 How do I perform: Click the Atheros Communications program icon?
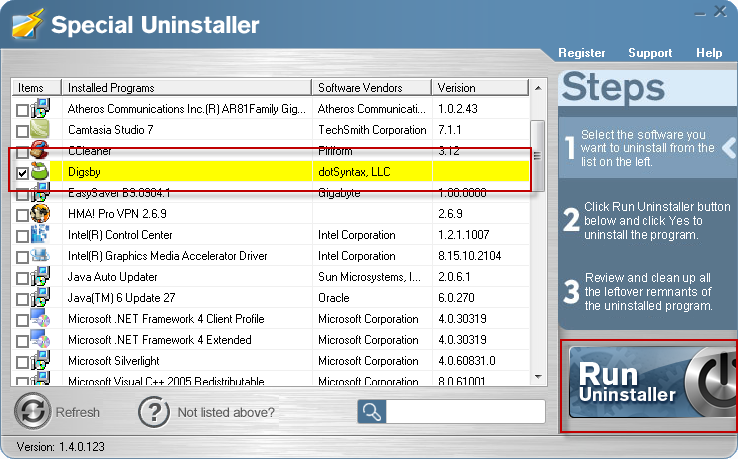tap(40, 108)
